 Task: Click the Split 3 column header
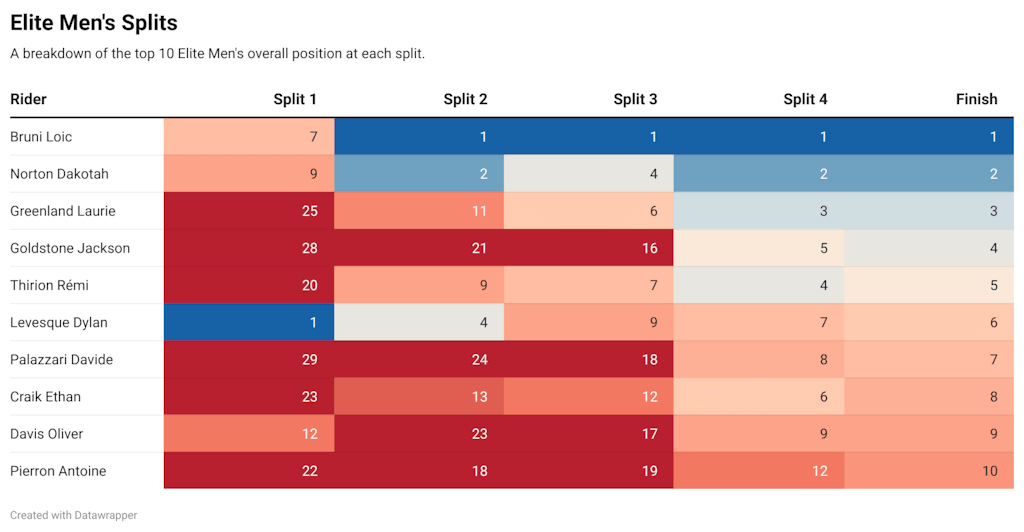click(635, 99)
